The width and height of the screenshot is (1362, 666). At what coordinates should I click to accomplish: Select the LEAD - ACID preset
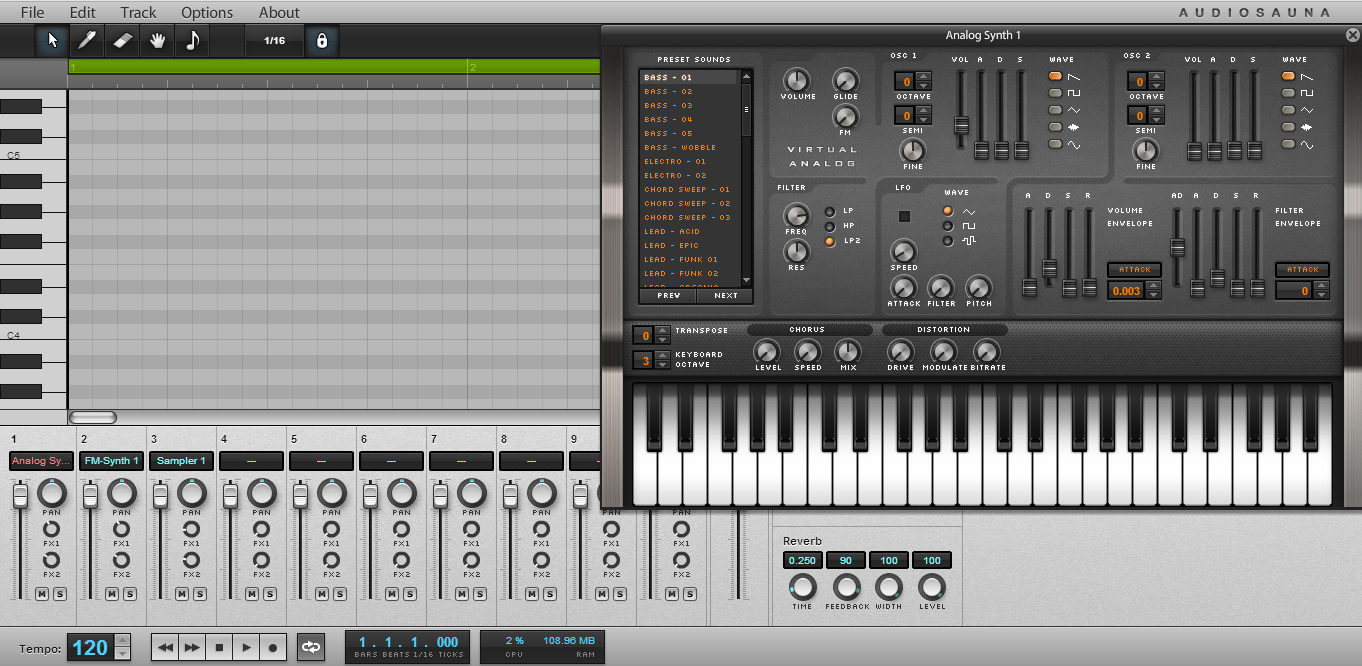[672, 231]
